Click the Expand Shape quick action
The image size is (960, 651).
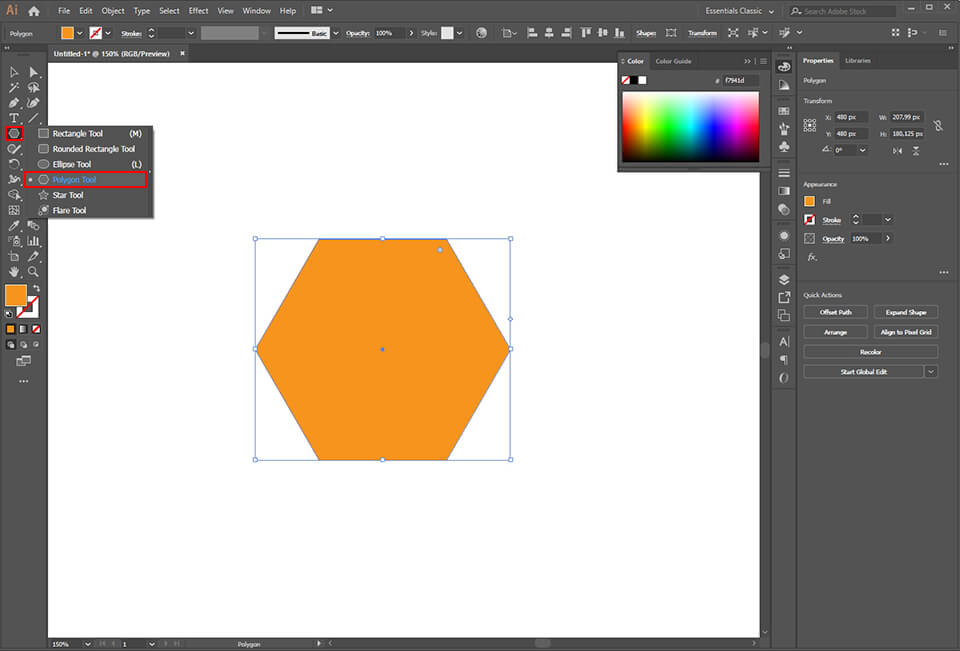pyautogui.click(x=905, y=311)
